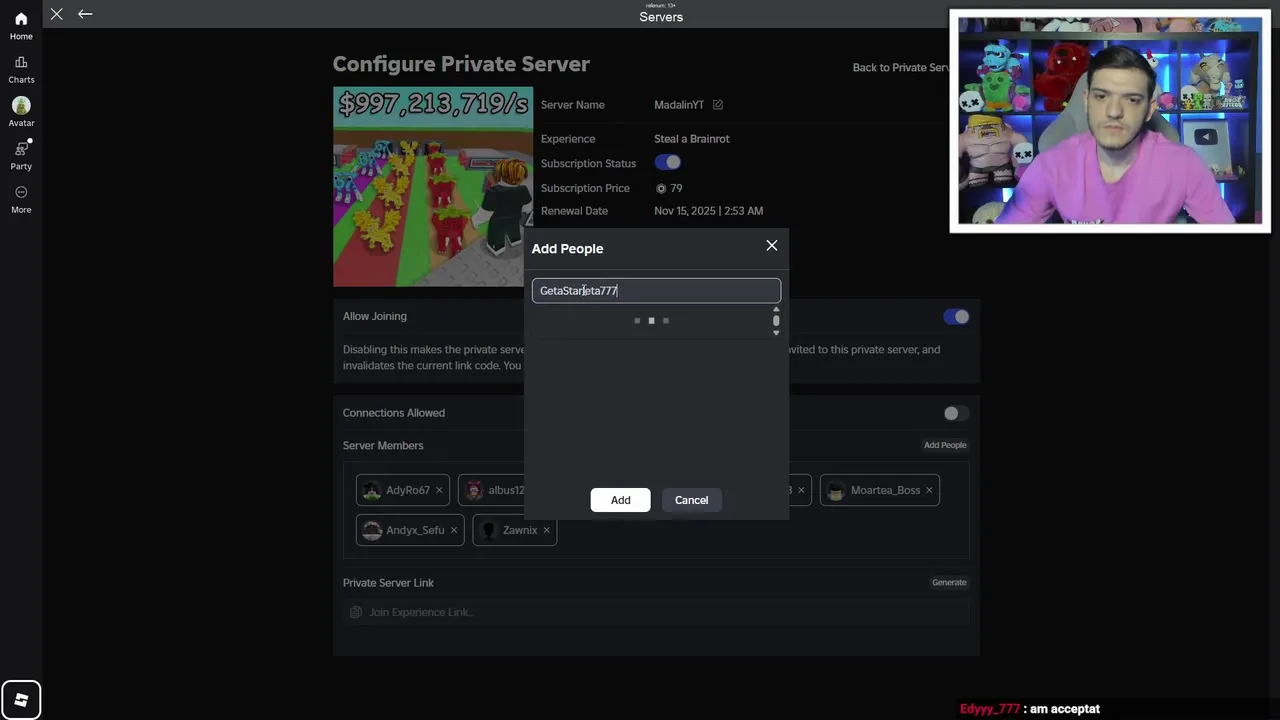
Task: Click albus12 avatar icon
Action: click(474, 490)
